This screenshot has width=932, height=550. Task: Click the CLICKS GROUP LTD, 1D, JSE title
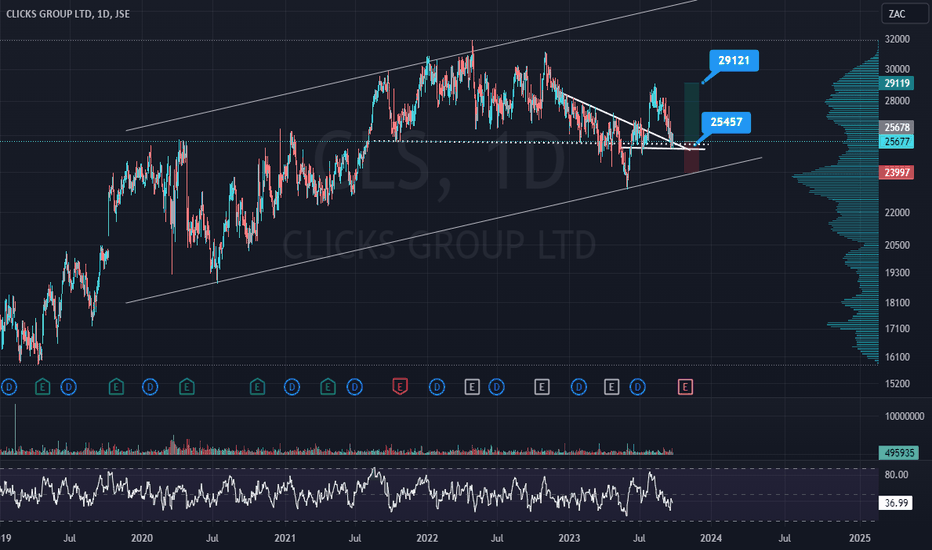[68, 14]
